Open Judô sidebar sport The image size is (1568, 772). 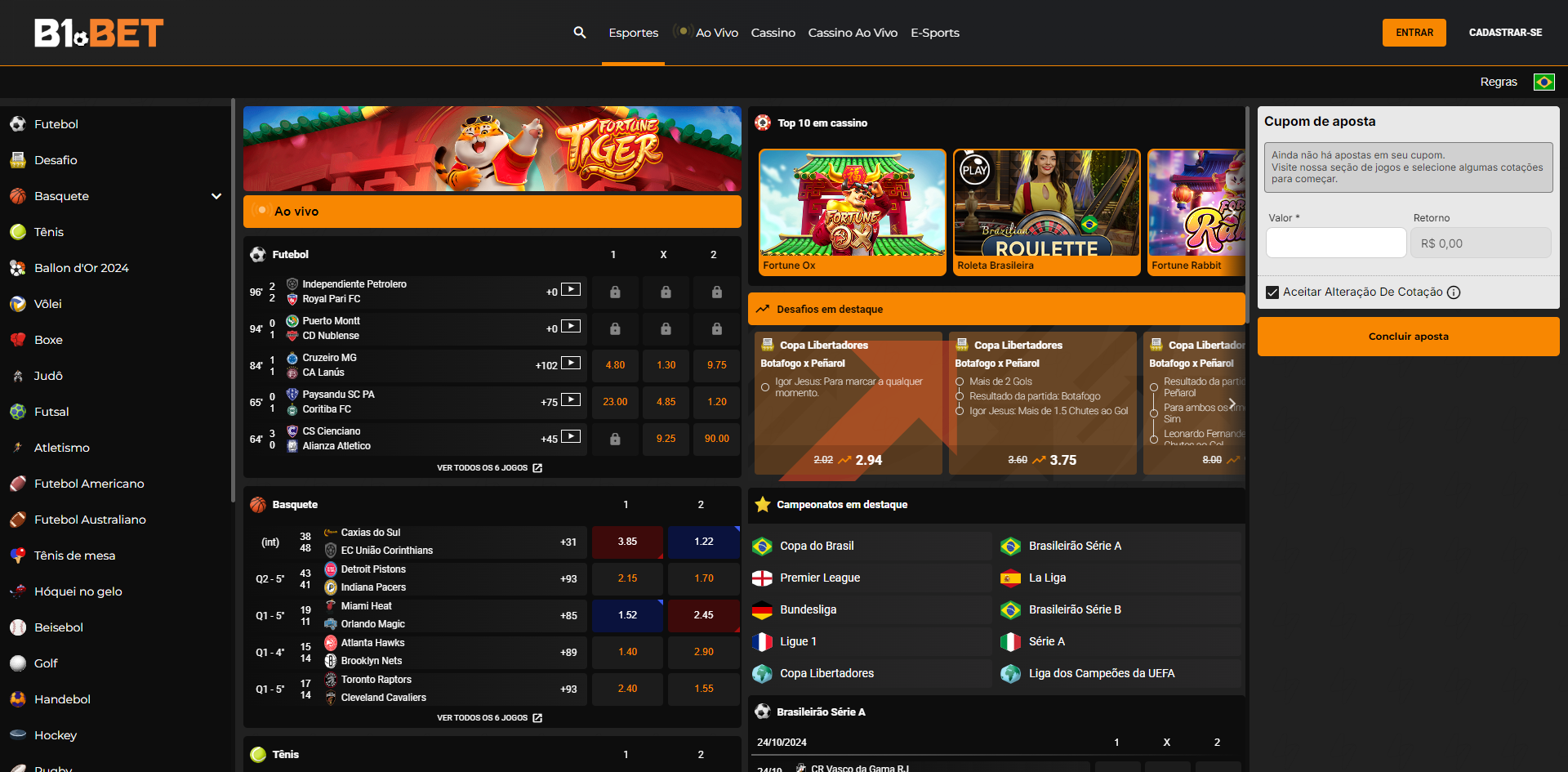click(48, 376)
